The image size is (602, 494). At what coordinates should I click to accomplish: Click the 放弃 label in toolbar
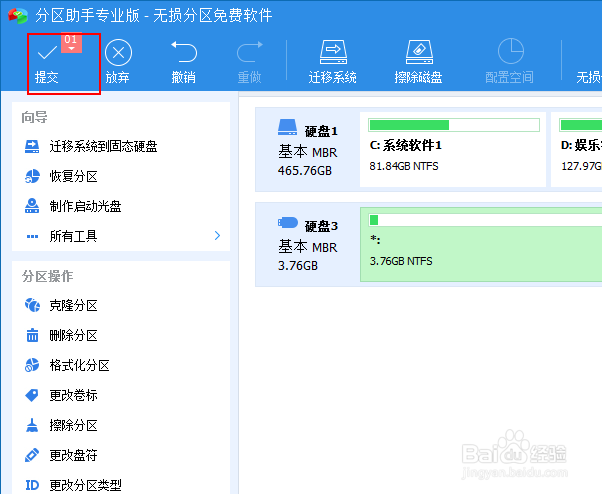[117, 77]
